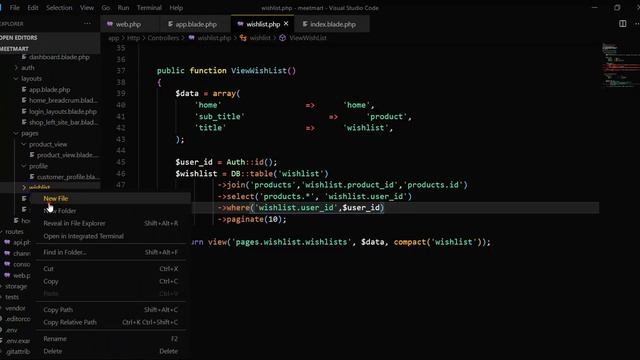
Task: Switch to the app.blade.php tab
Action: click(x=196, y=24)
